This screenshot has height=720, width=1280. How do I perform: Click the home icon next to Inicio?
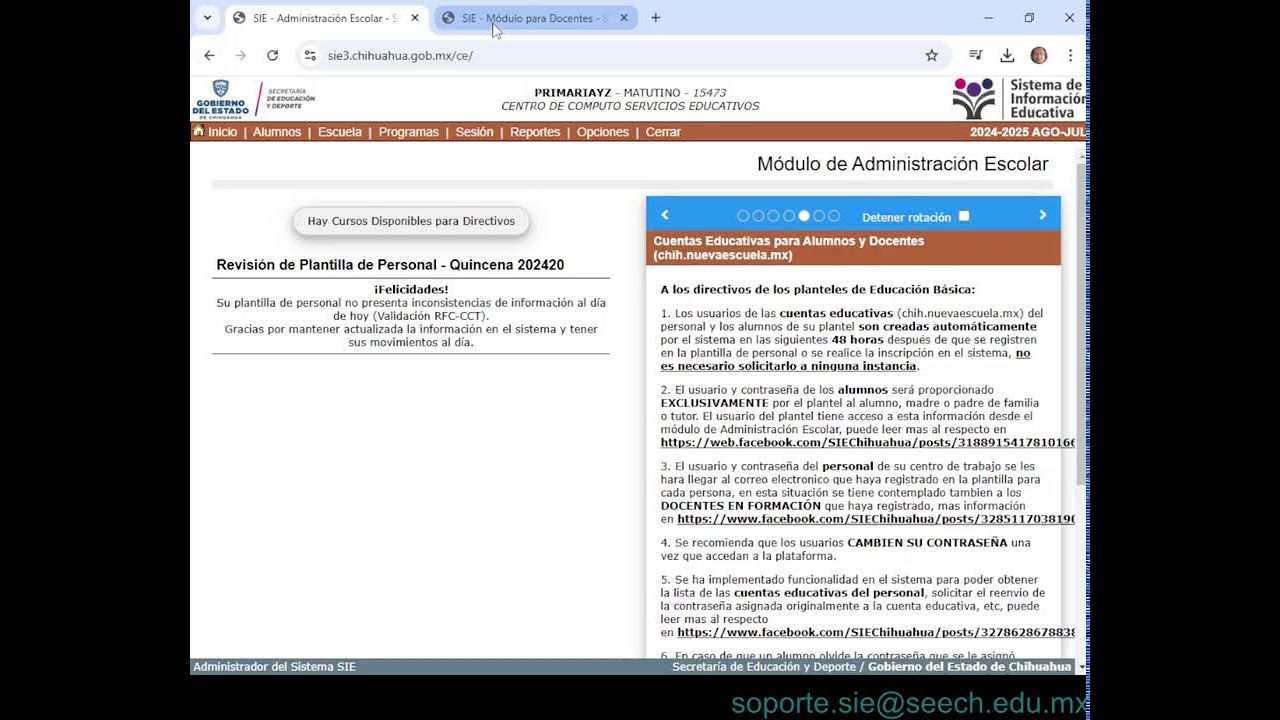click(x=198, y=131)
